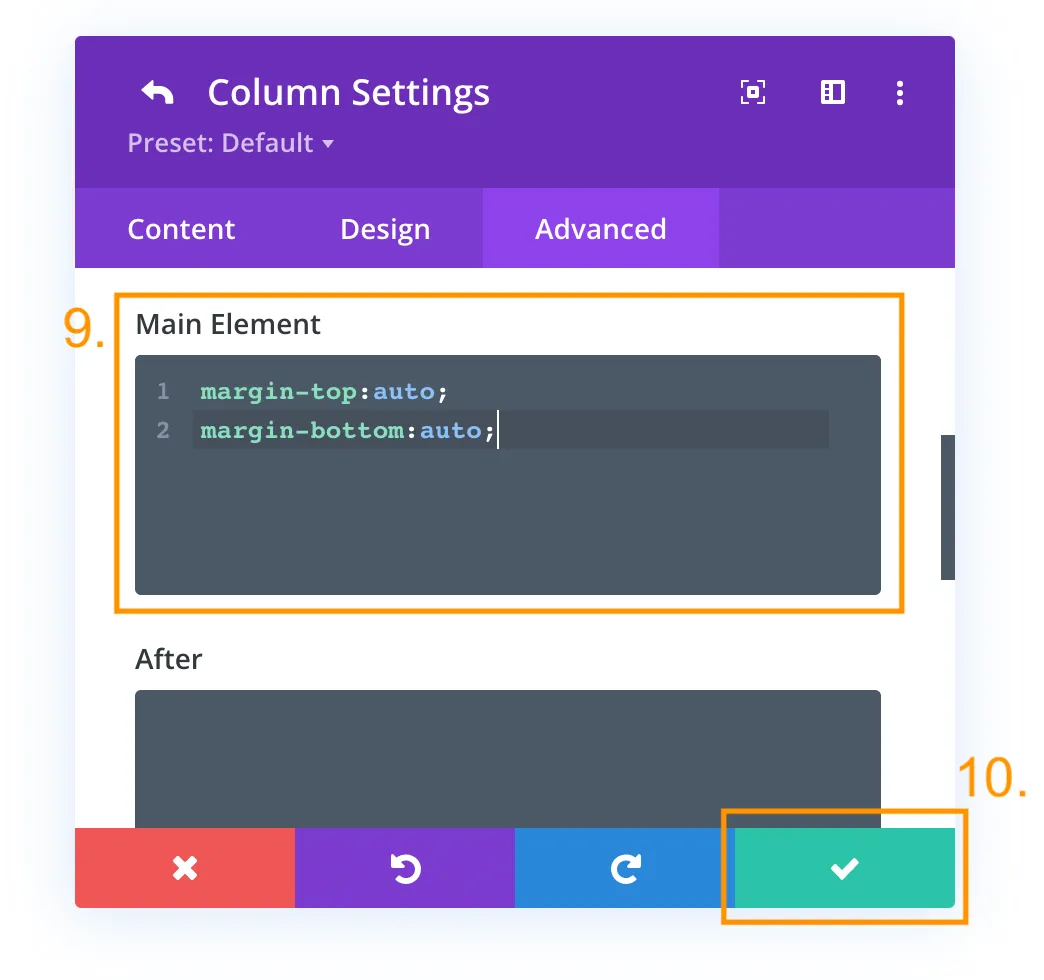Click the back arrow in Column Settings header

pos(157,91)
